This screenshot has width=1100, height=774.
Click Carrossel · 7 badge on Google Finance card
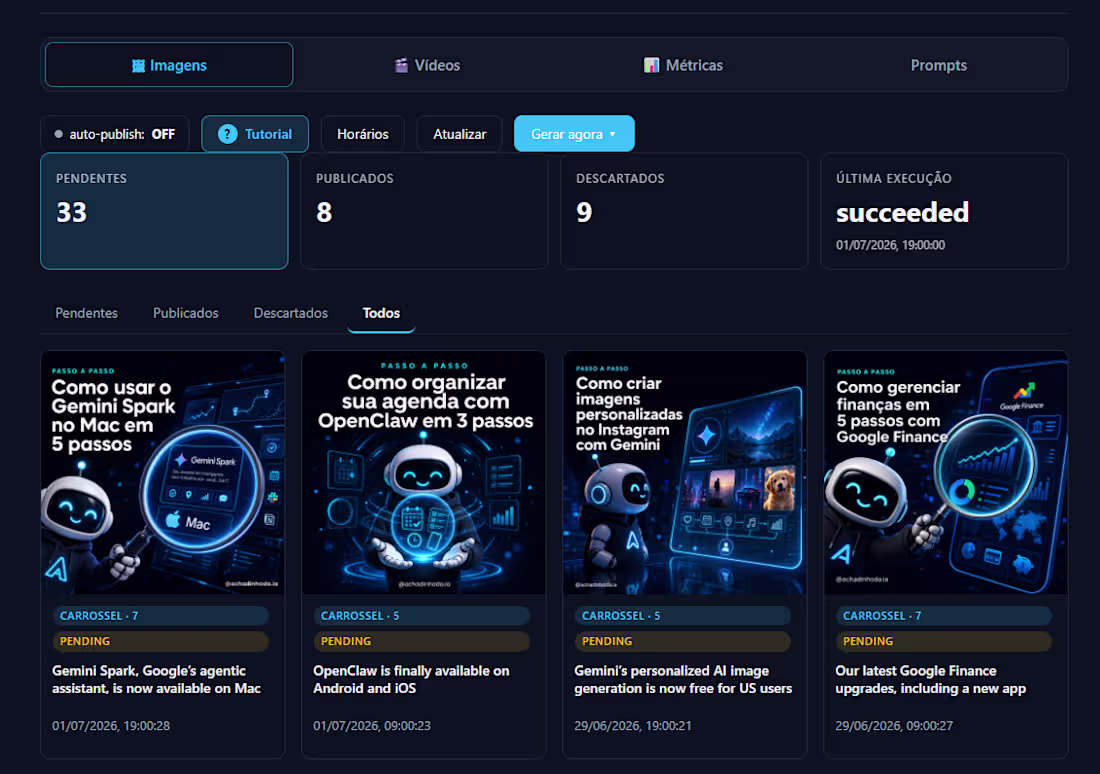(x=944, y=615)
